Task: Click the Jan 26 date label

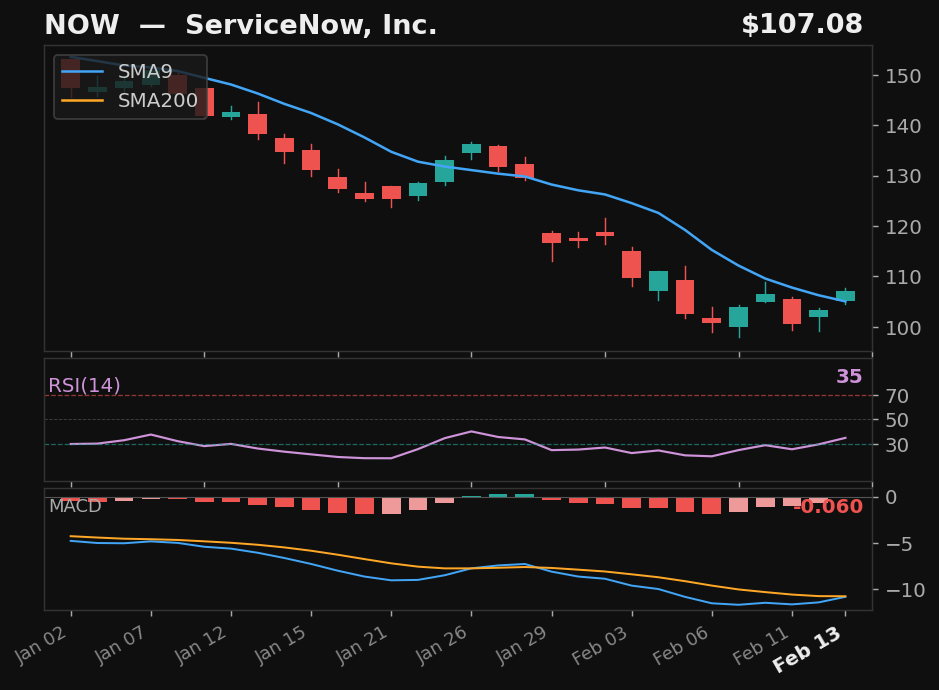Action: tap(441, 644)
